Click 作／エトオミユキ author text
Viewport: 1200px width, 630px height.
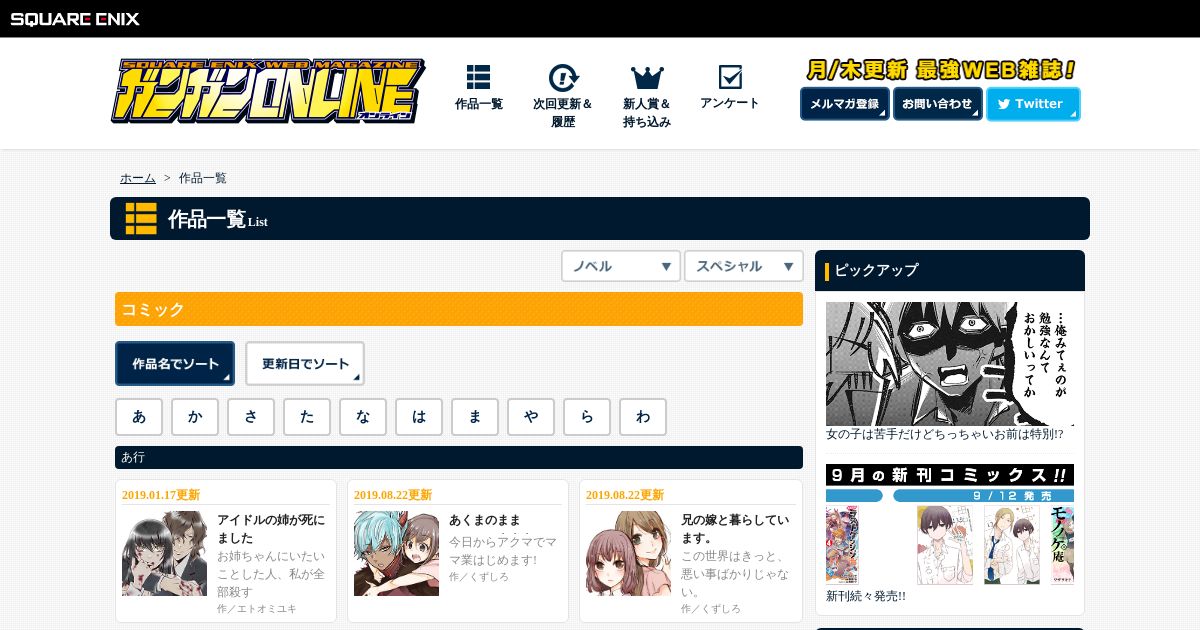[x=257, y=608]
